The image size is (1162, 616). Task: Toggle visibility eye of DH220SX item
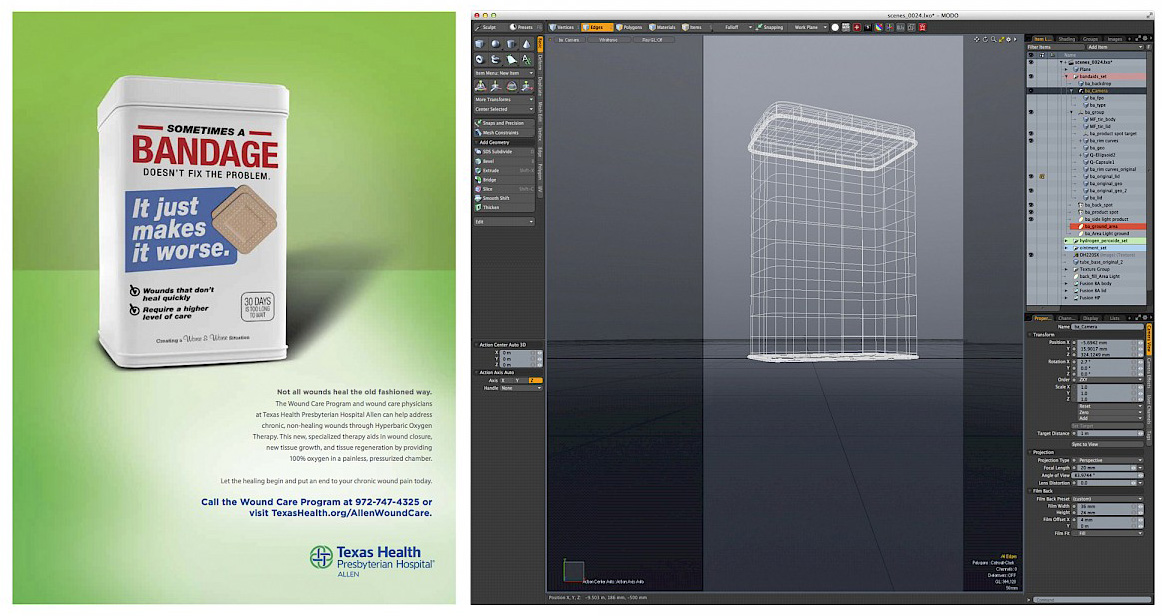click(x=1031, y=255)
